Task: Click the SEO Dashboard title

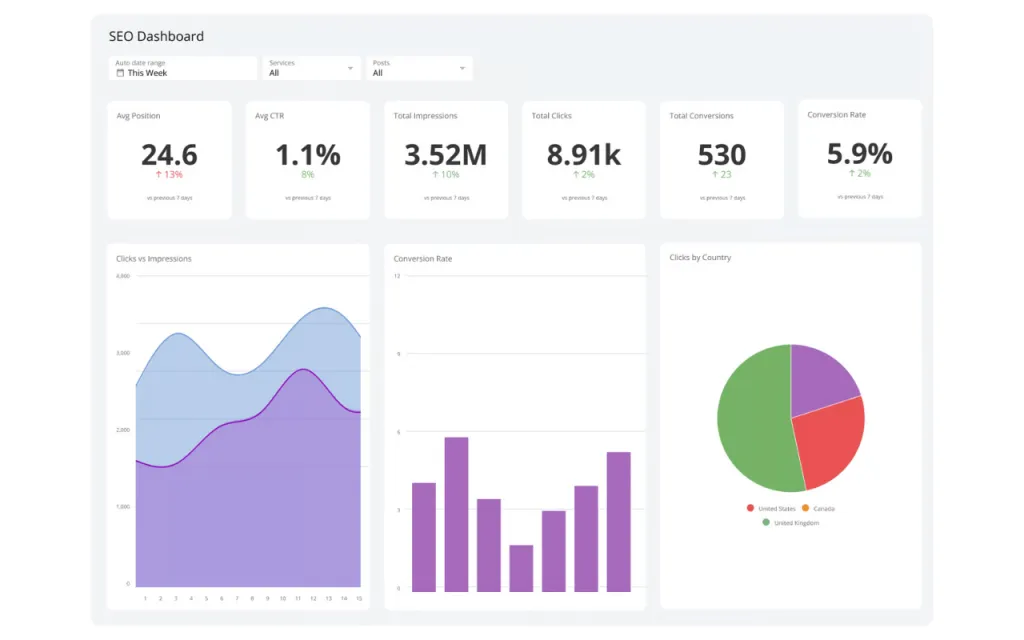Action: (156, 37)
